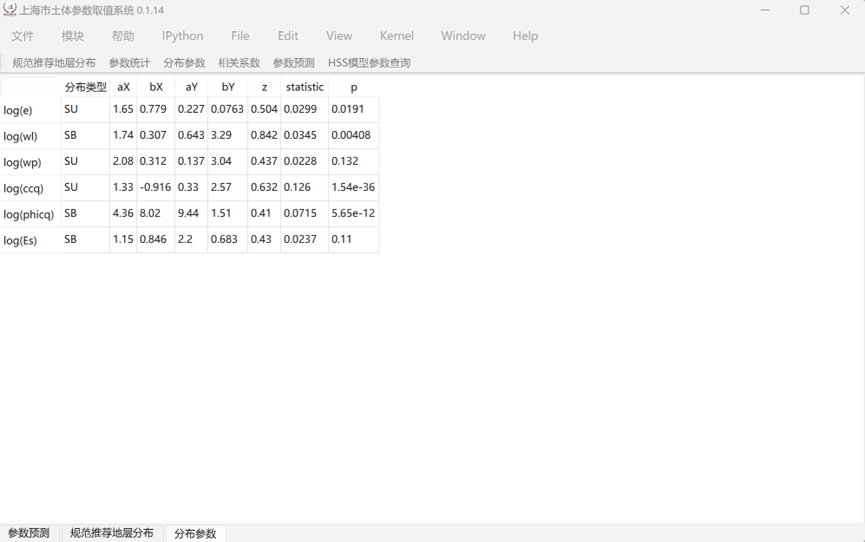
Task: Open the Kernel menu
Action: [x=396, y=36]
